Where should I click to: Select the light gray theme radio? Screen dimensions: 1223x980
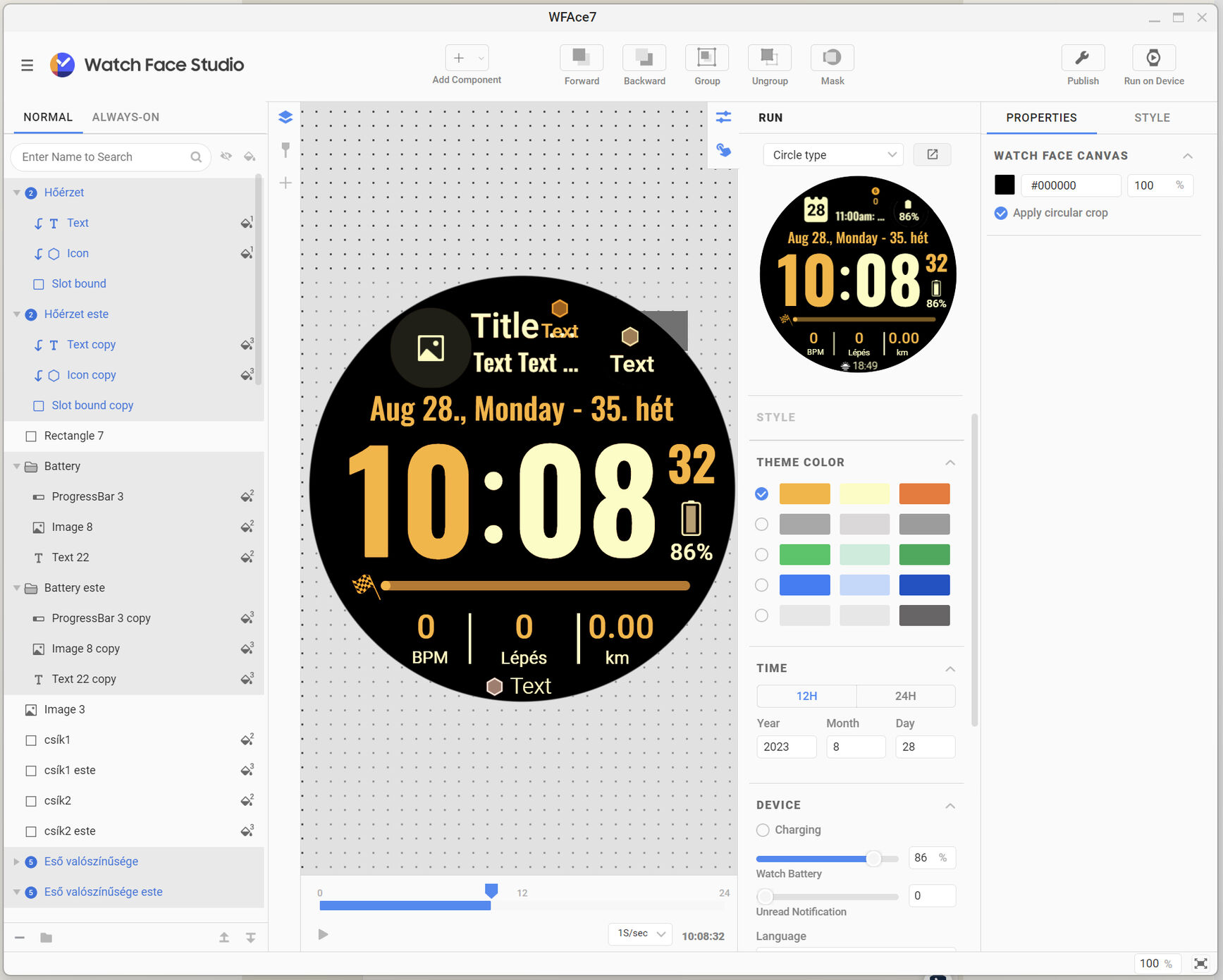[761, 615]
